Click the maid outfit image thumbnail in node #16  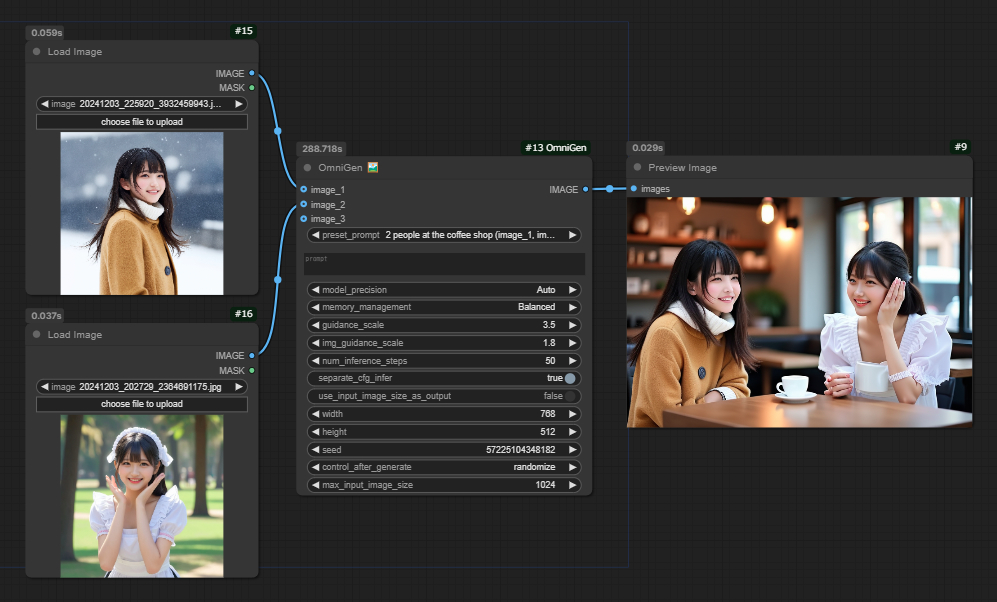coord(142,496)
